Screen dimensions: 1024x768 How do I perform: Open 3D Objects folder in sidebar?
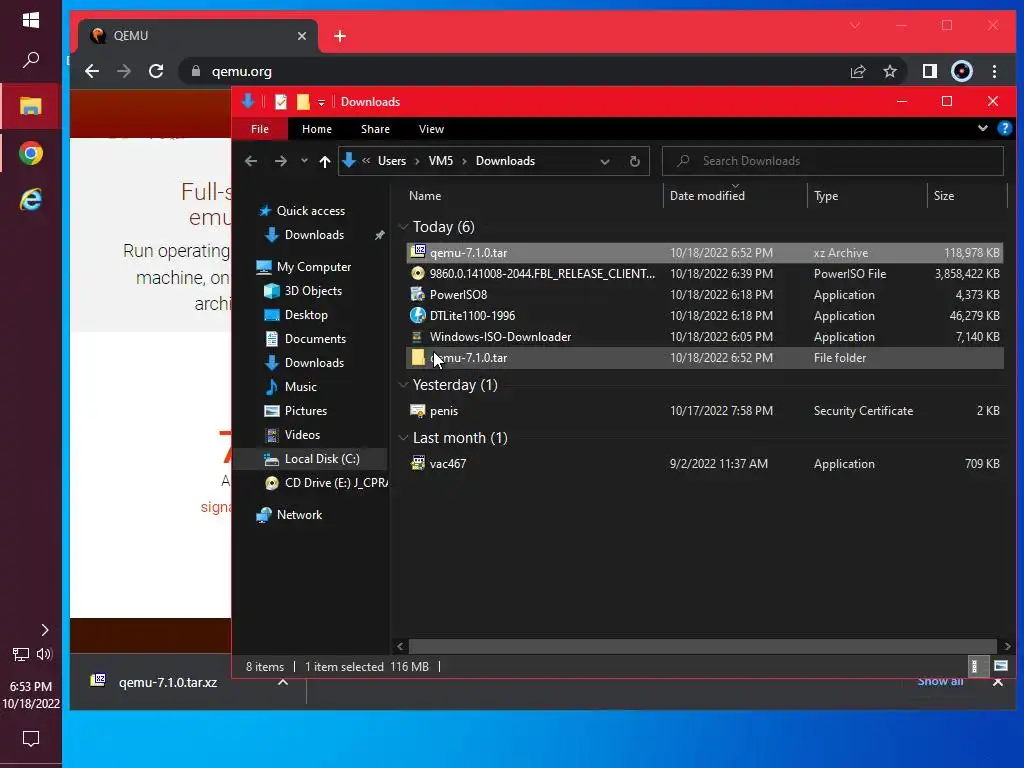313,291
